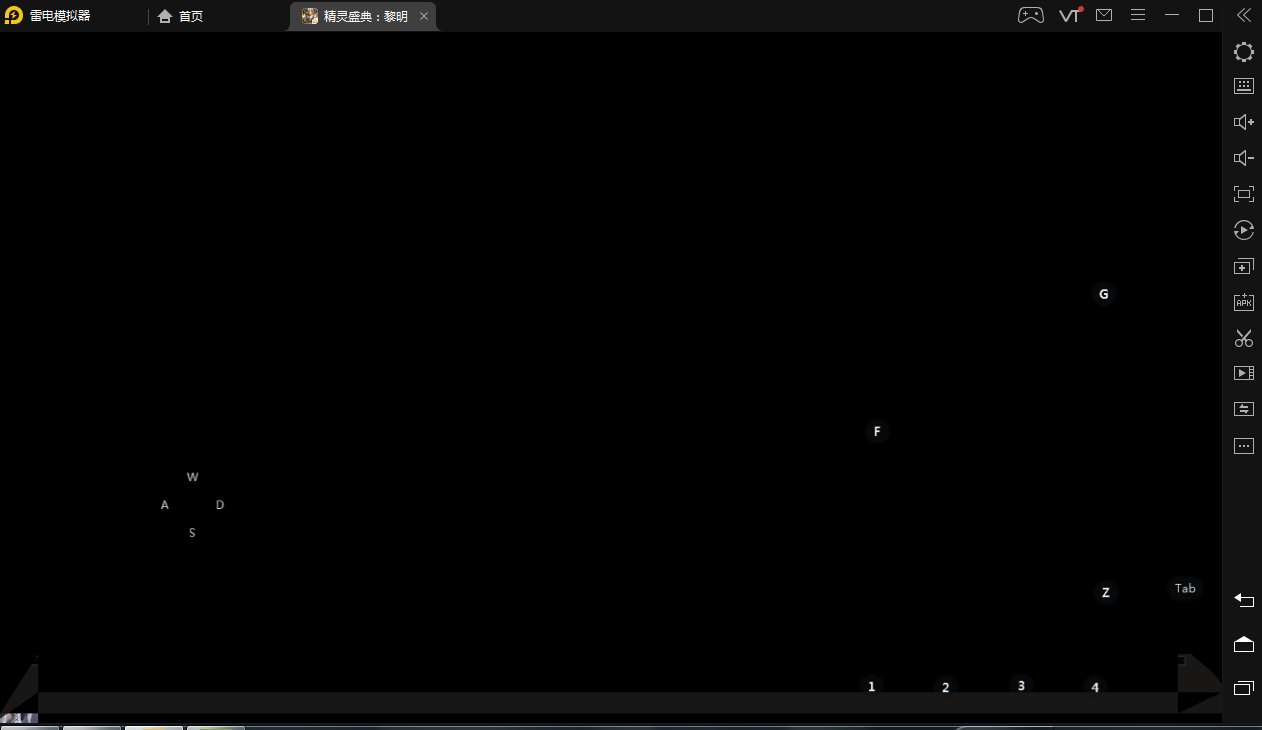Switch to the 首页 home tab

pyautogui.click(x=181, y=16)
